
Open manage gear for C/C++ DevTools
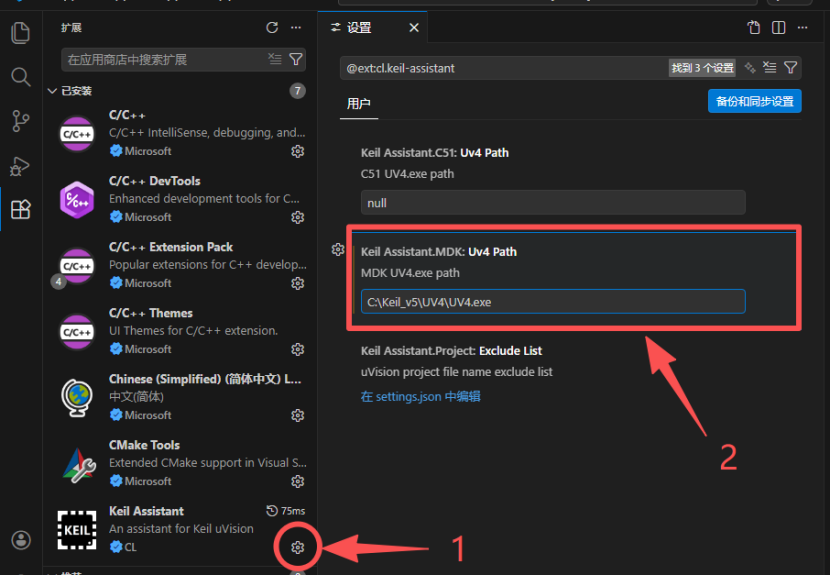pyautogui.click(x=297, y=217)
